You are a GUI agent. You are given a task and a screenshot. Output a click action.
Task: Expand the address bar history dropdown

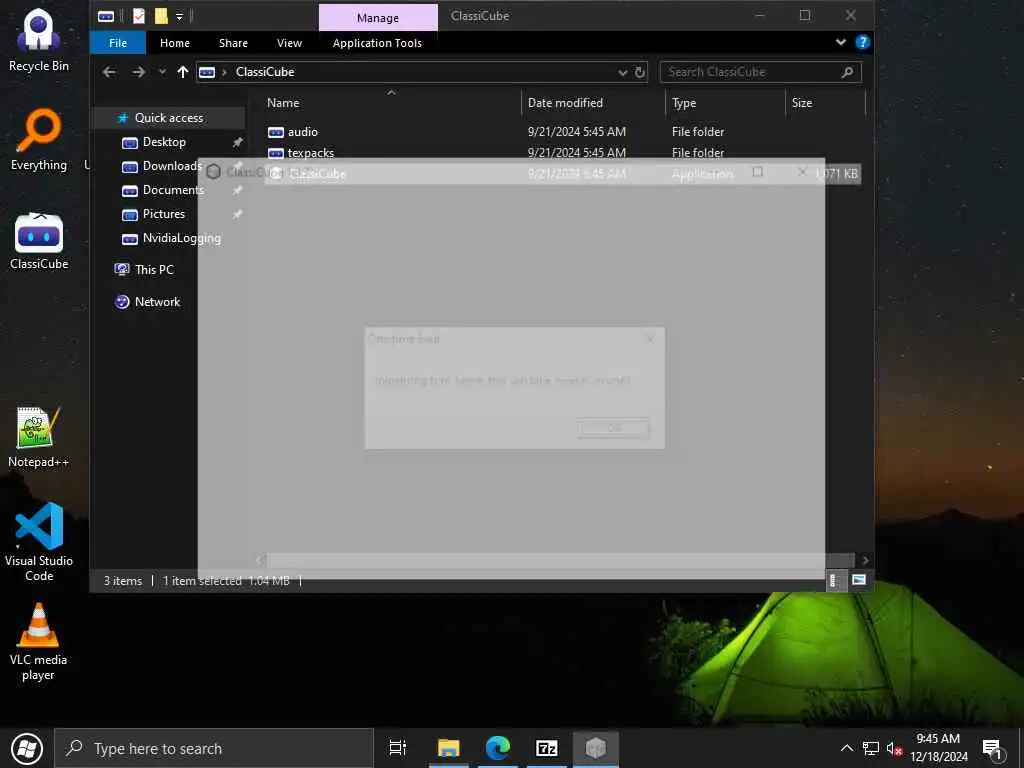[622, 72]
